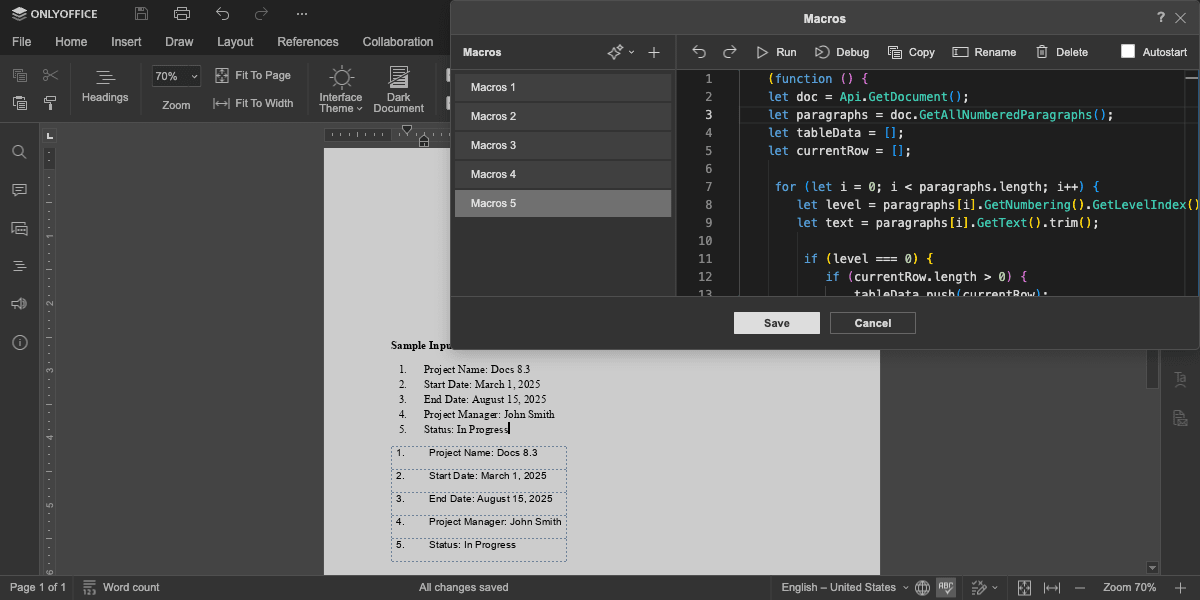Open the File menu
Viewport: 1200px width, 600px height.
coord(22,42)
